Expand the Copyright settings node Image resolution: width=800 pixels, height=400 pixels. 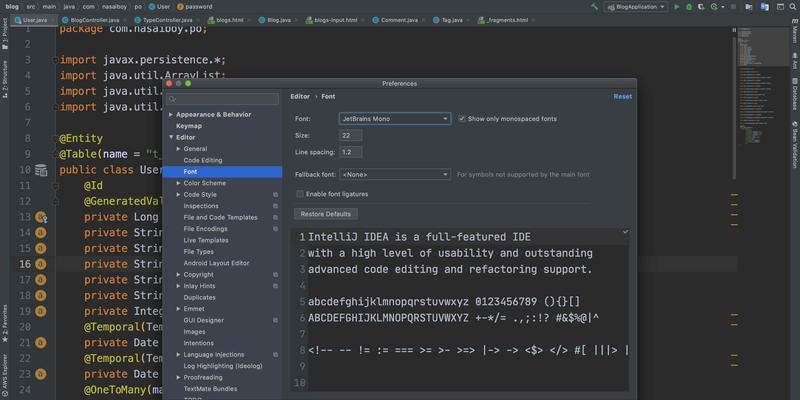click(179, 275)
